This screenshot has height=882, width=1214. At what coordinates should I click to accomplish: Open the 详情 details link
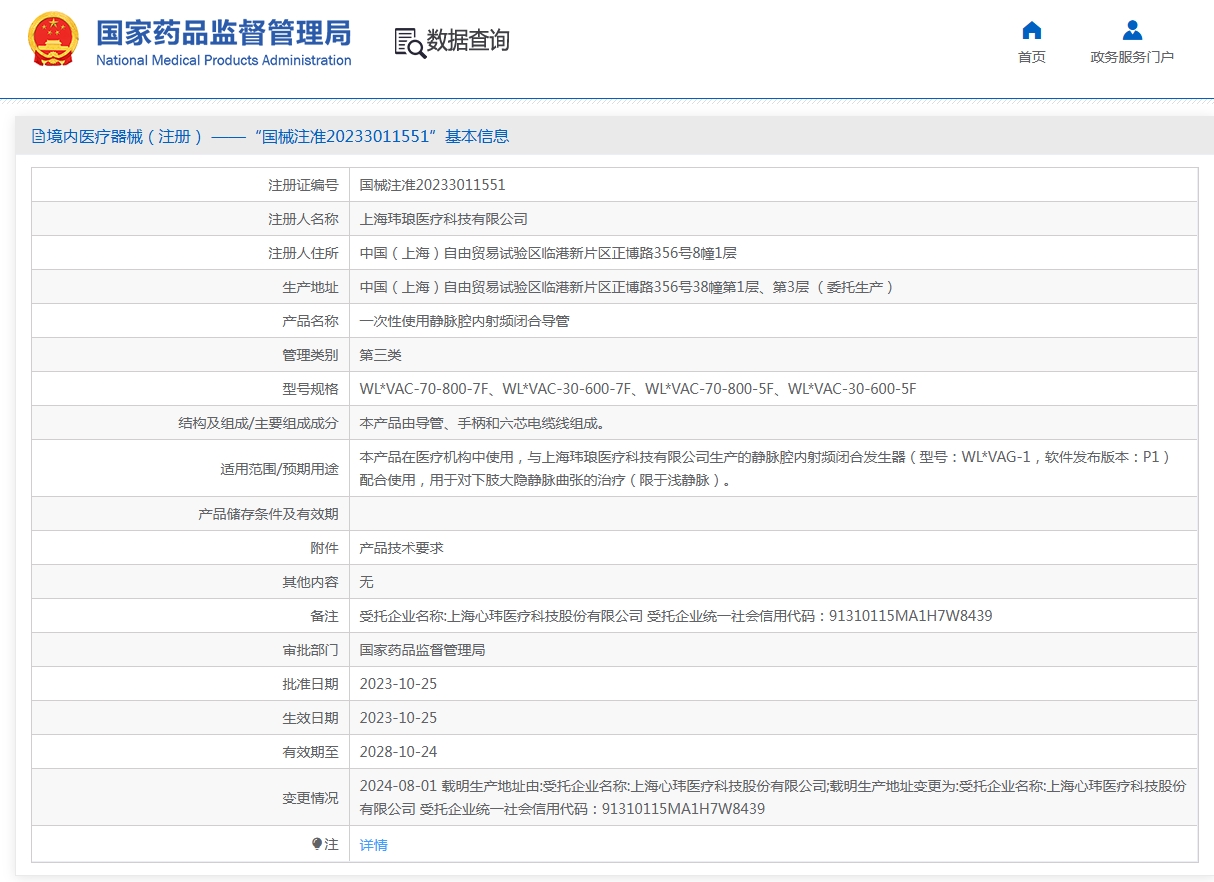pos(374,845)
